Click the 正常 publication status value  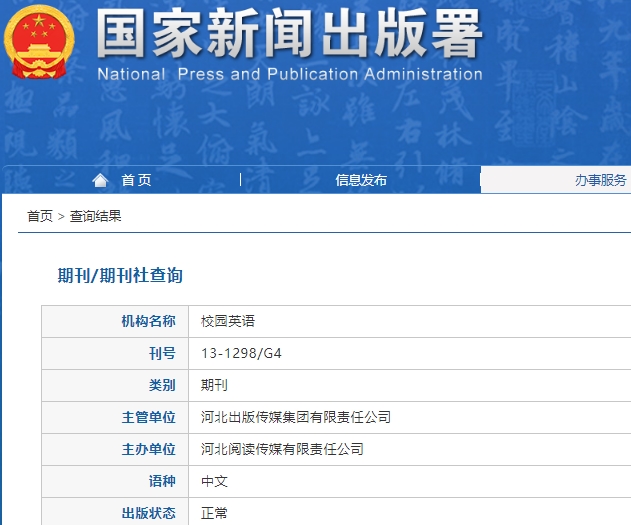[214, 513]
